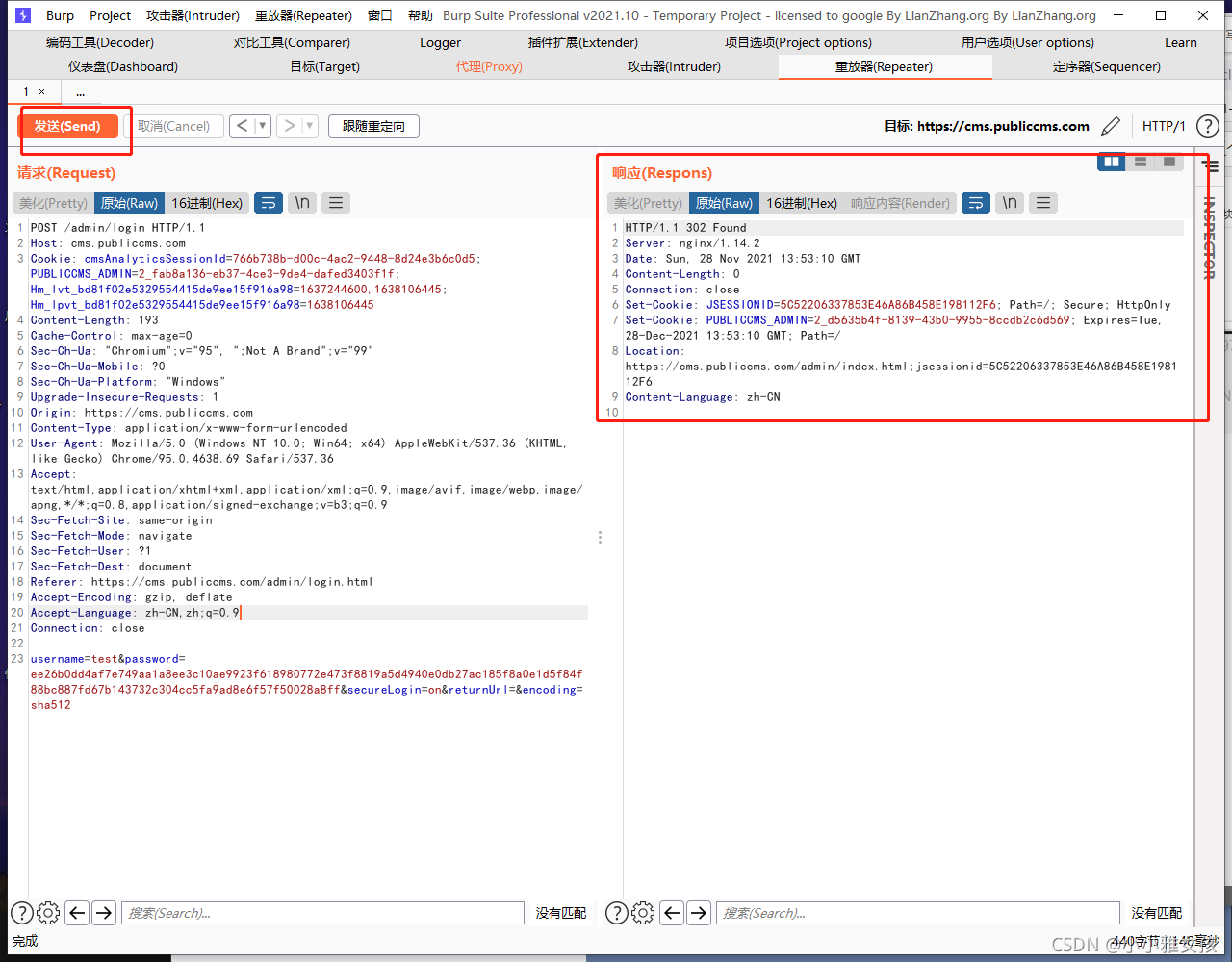This screenshot has width=1232, height=962.
Task: Select combined tabbed layout view icon
Action: click(1169, 162)
